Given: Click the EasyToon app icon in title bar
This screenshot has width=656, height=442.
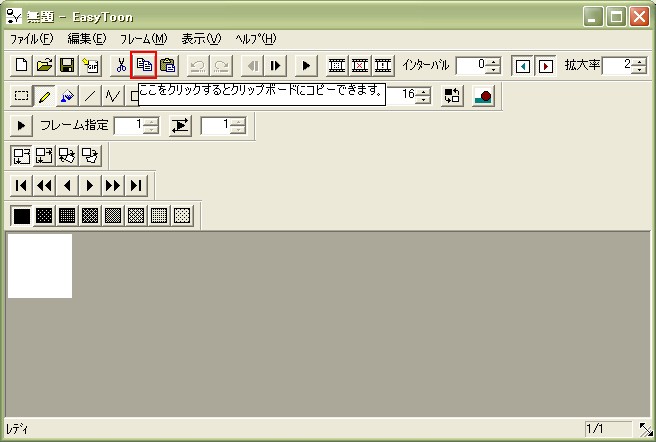Looking at the screenshot, I should (x=14, y=15).
